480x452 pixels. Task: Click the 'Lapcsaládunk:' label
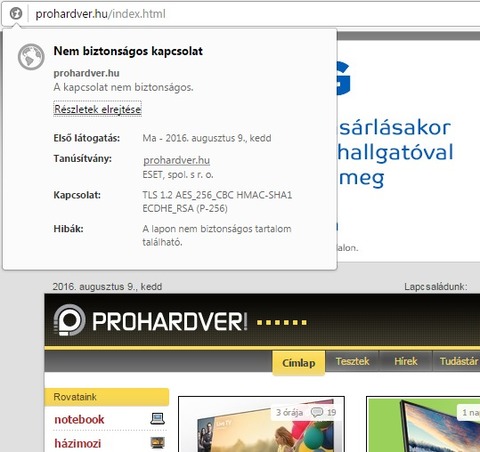tap(436, 287)
